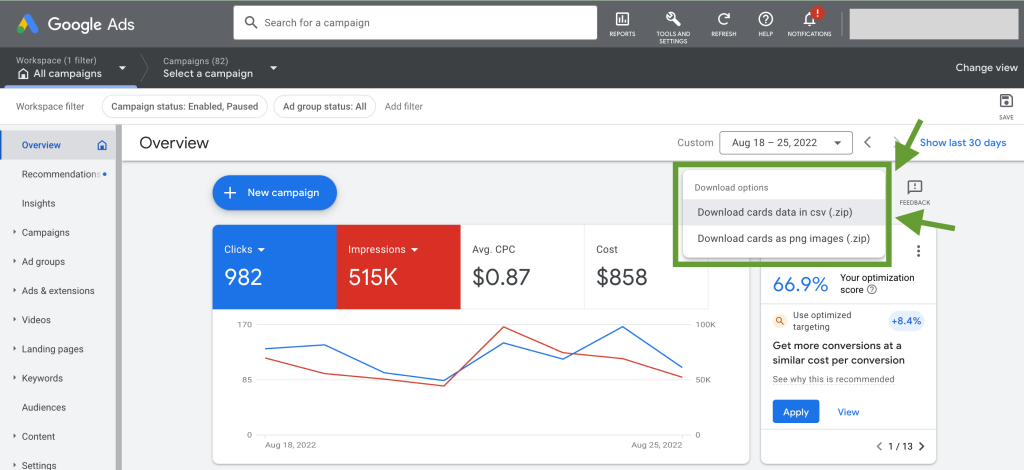
Task: Open the Impressions metric dropdown
Action: 384,250
